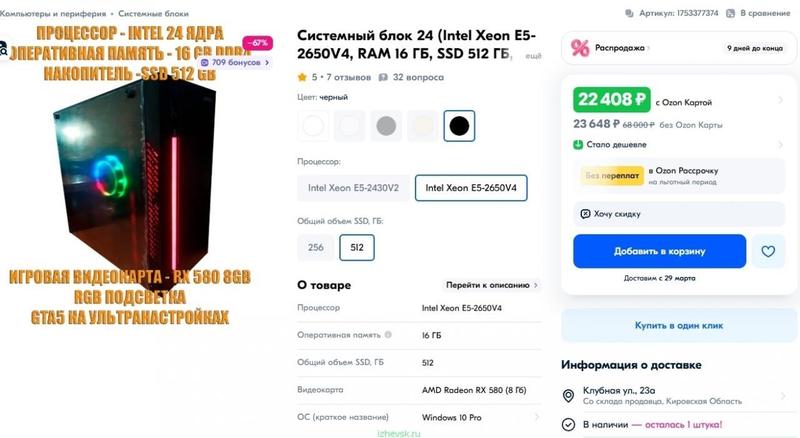Click the location pin by Клубная ул.

[568, 396]
